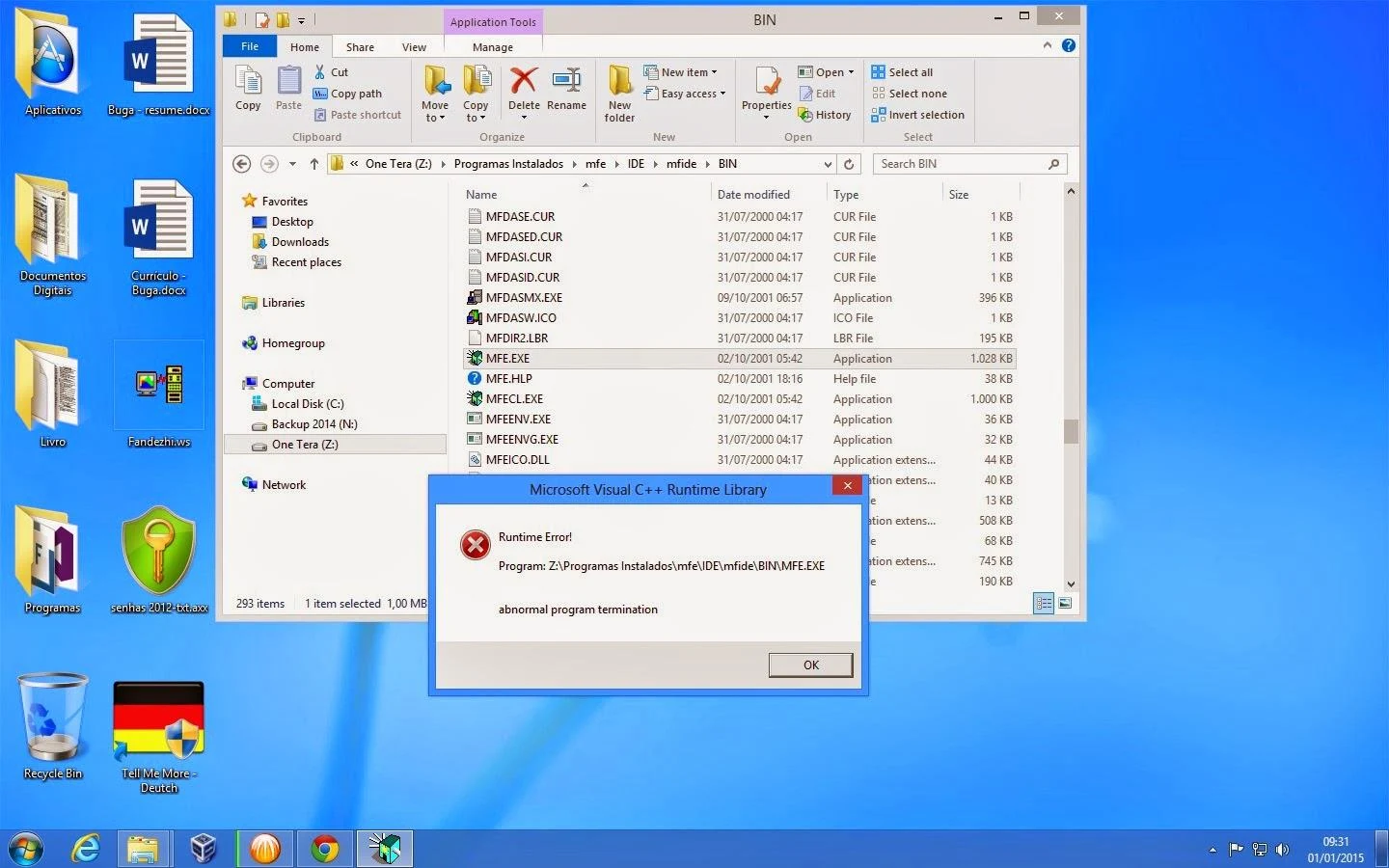Click the Application Tools contextual tab

(493, 22)
